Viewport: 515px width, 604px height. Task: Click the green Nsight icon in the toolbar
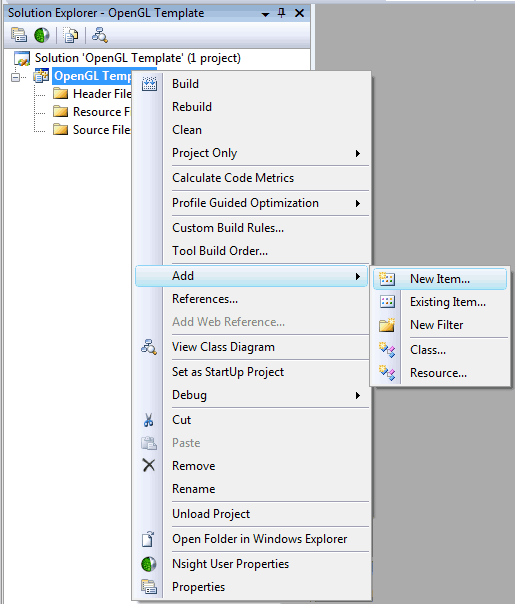pyautogui.click(x=42, y=35)
